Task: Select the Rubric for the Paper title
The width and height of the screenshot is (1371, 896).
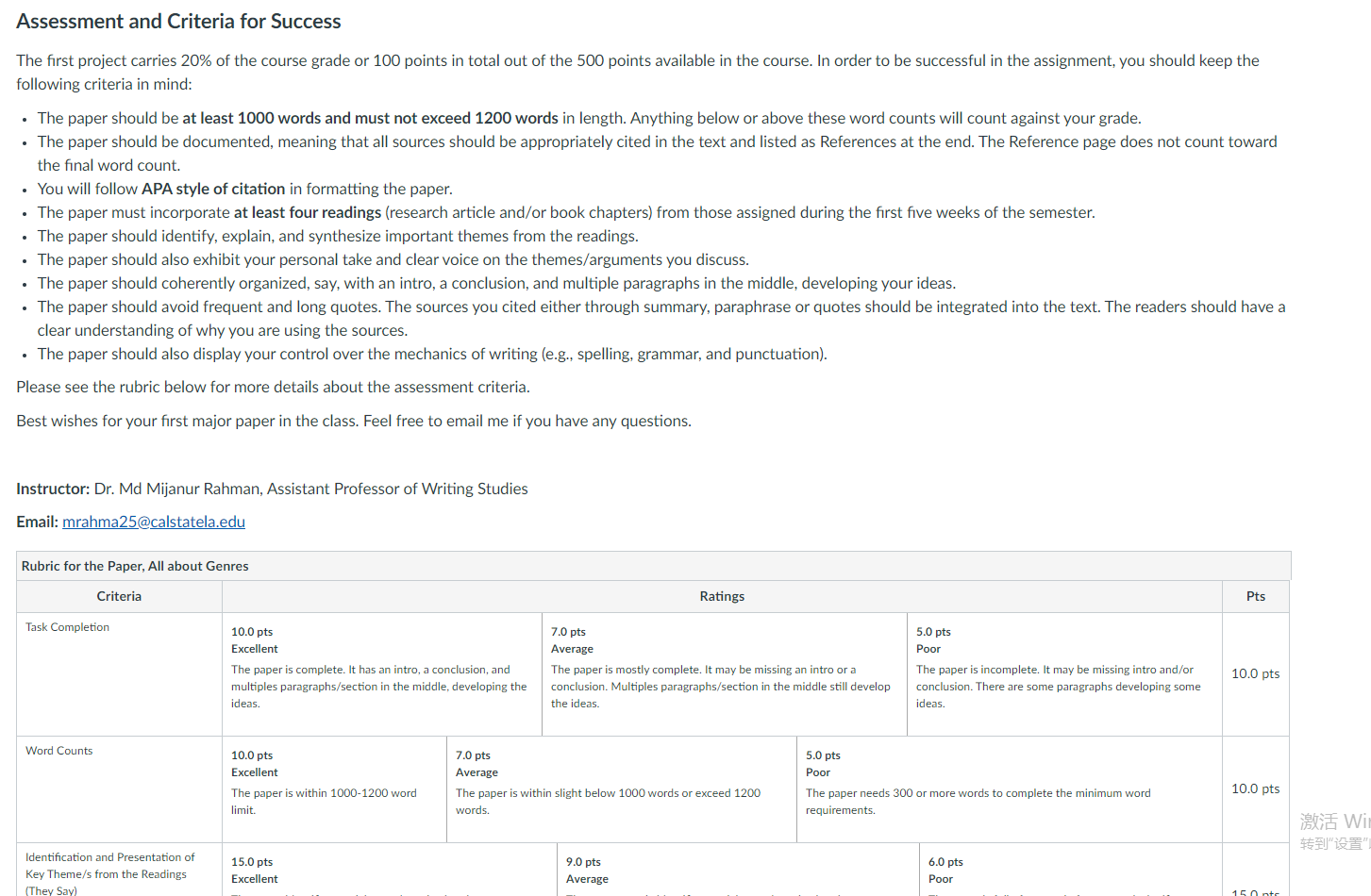Action: [x=135, y=566]
